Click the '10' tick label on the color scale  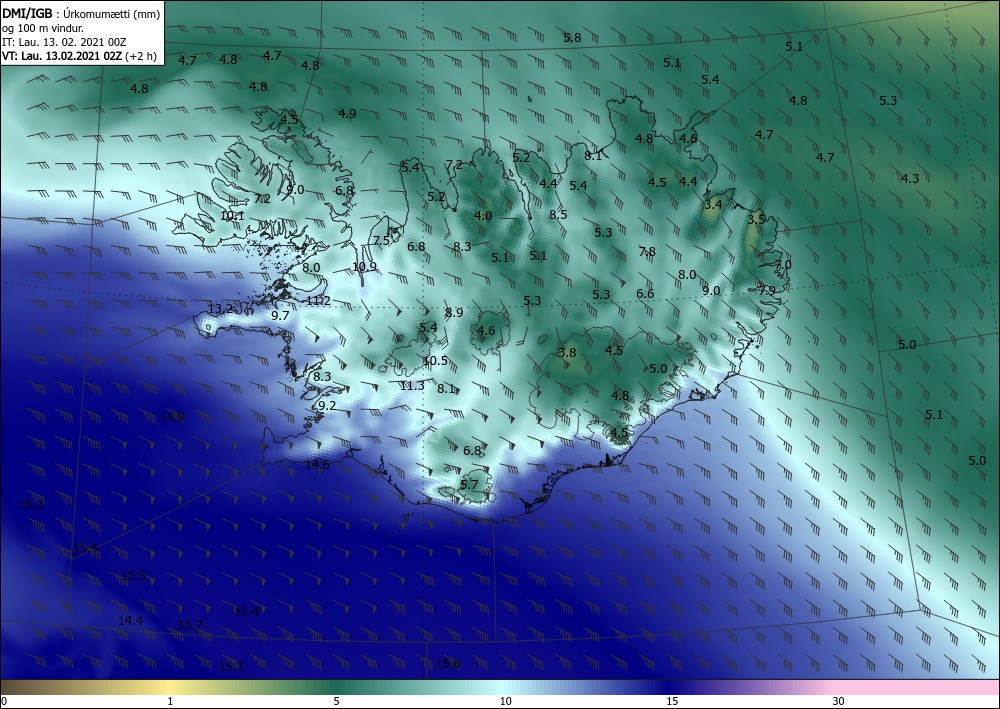coord(505,701)
